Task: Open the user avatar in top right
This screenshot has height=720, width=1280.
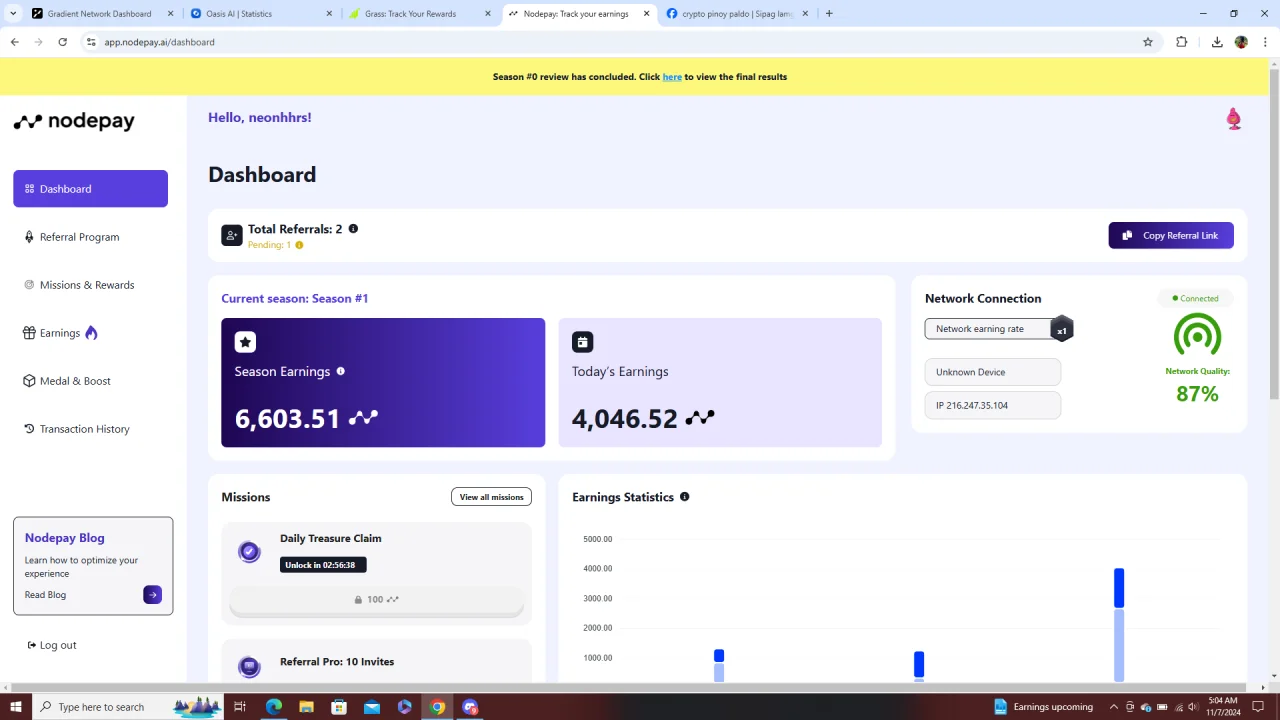Action: pyautogui.click(x=1234, y=119)
